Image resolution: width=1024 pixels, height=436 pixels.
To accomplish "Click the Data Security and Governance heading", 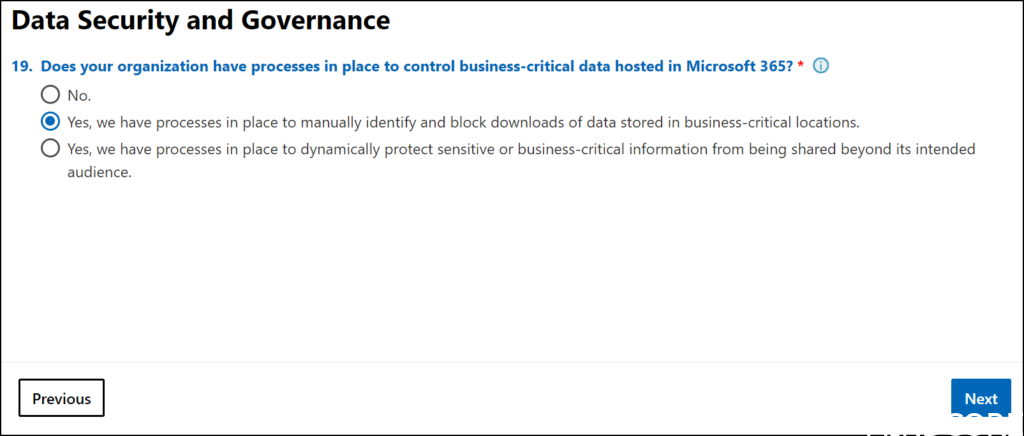I will 200,19.
